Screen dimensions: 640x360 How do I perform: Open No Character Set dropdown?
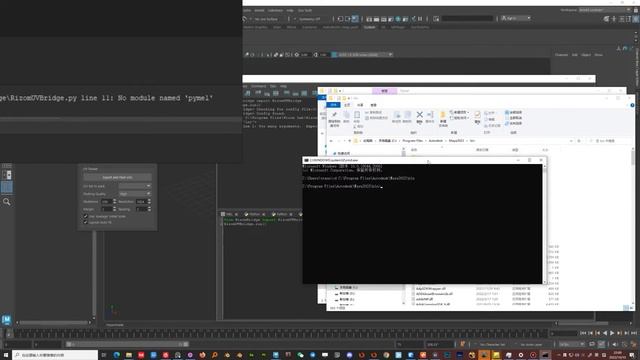493,344
